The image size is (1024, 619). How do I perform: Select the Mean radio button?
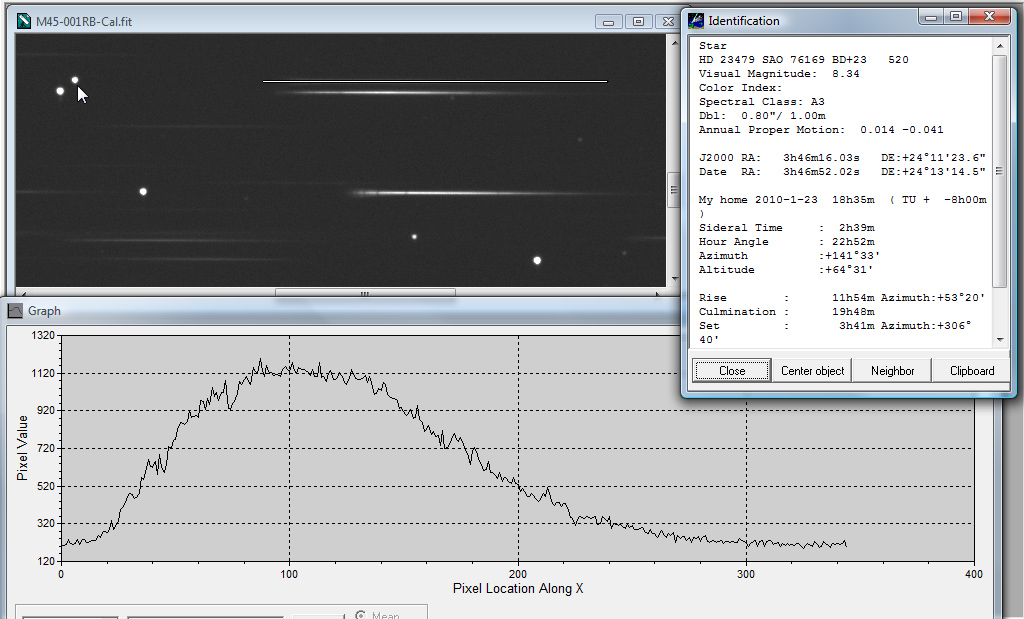[361, 614]
